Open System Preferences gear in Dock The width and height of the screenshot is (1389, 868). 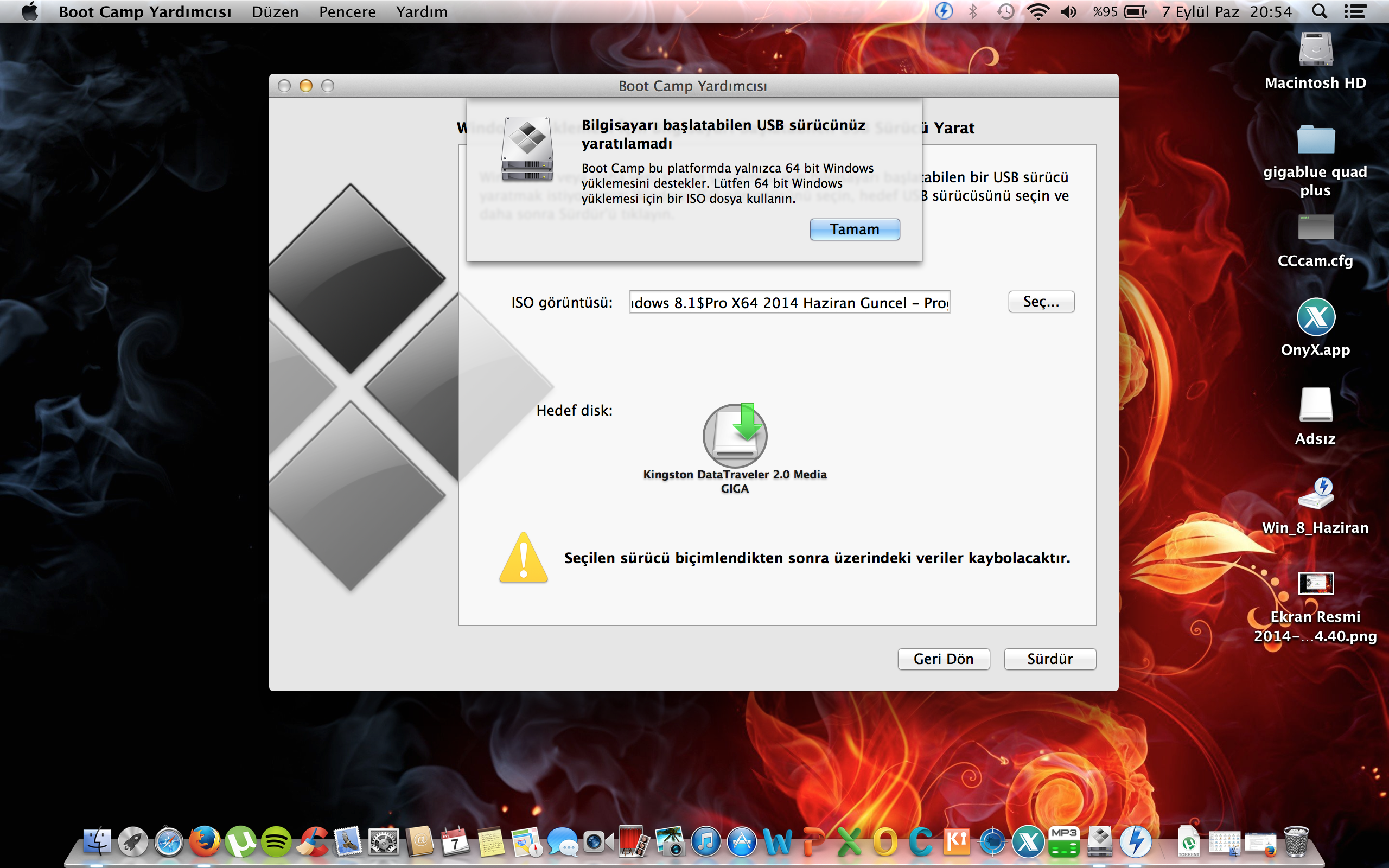point(384,842)
